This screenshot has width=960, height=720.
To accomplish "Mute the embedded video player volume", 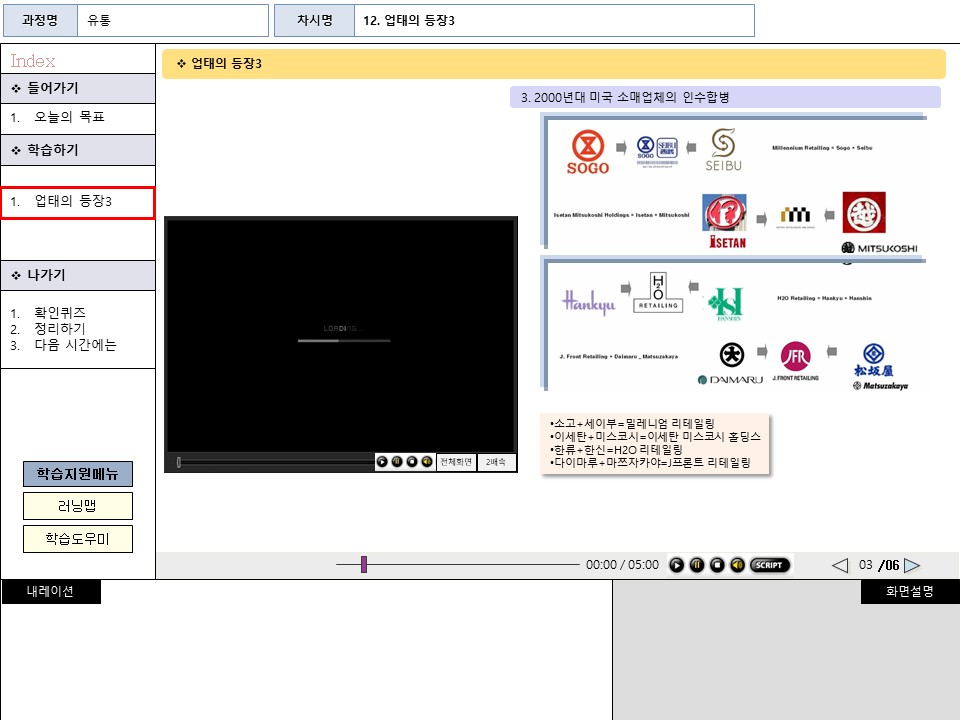I will point(427,462).
